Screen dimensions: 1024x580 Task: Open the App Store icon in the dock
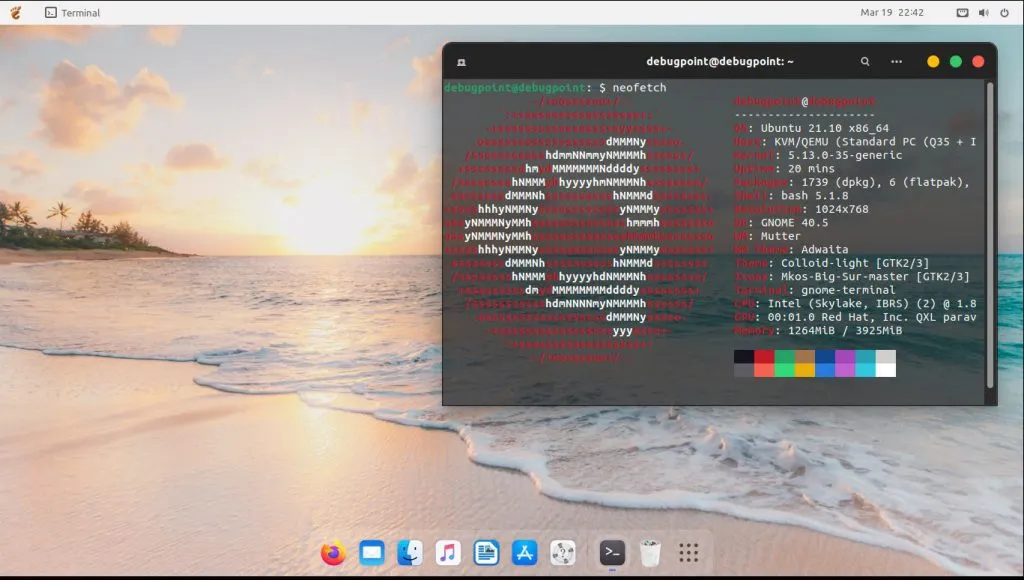pos(524,551)
